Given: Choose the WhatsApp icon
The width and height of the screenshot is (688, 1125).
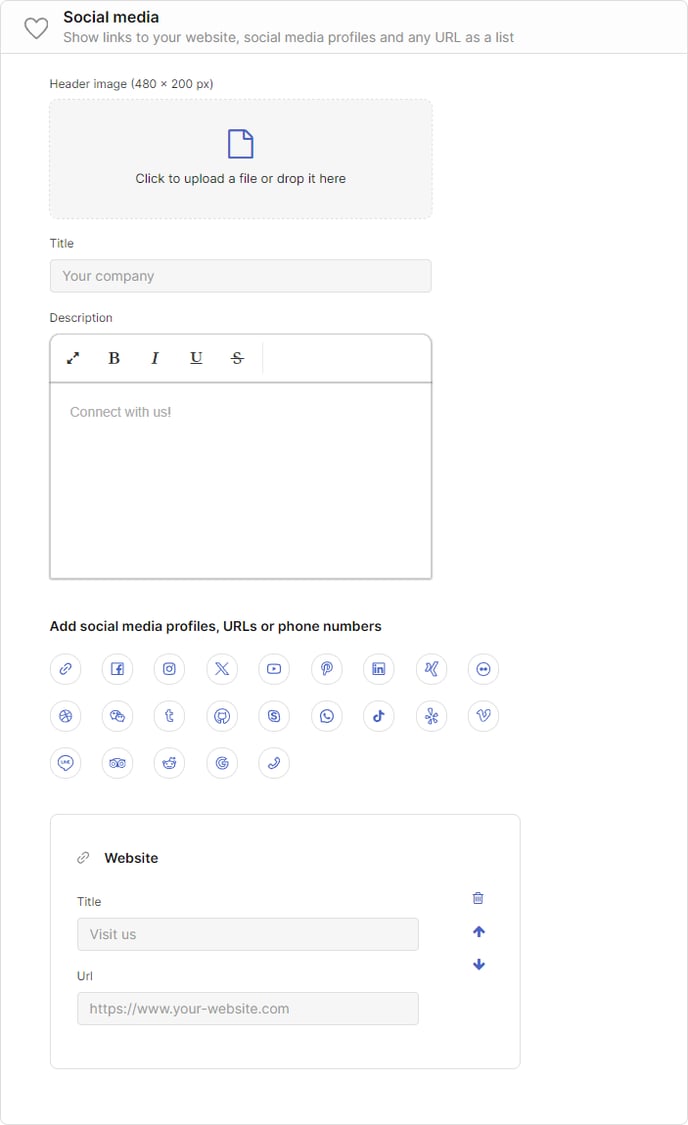Looking at the screenshot, I should pos(326,716).
